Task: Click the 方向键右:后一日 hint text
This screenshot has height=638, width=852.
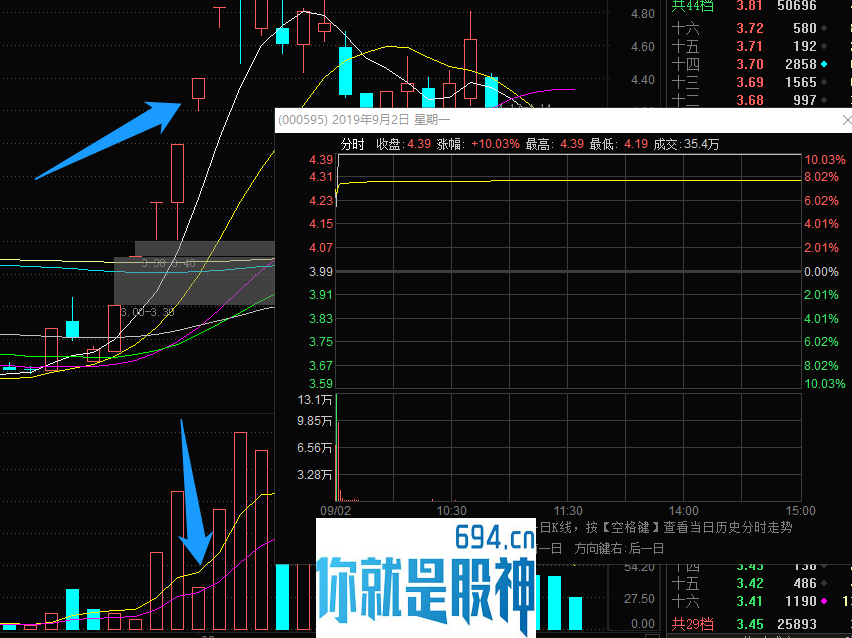Action: [x=619, y=548]
